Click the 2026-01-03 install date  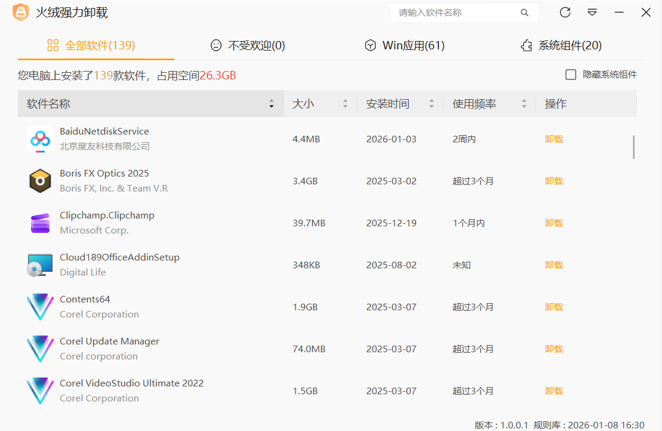[391, 139]
